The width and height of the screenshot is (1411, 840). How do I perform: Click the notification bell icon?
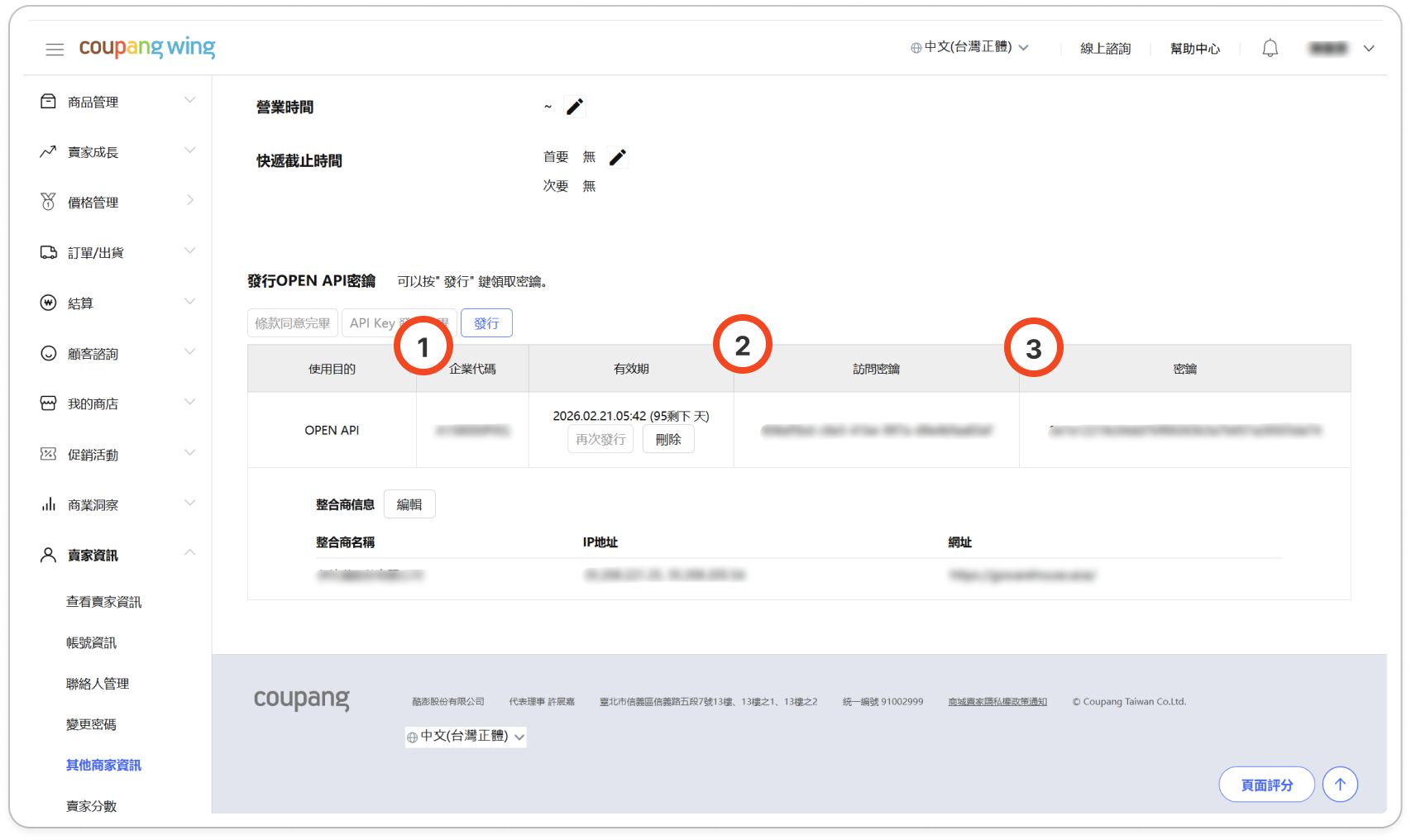pyautogui.click(x=1270, y=49)
